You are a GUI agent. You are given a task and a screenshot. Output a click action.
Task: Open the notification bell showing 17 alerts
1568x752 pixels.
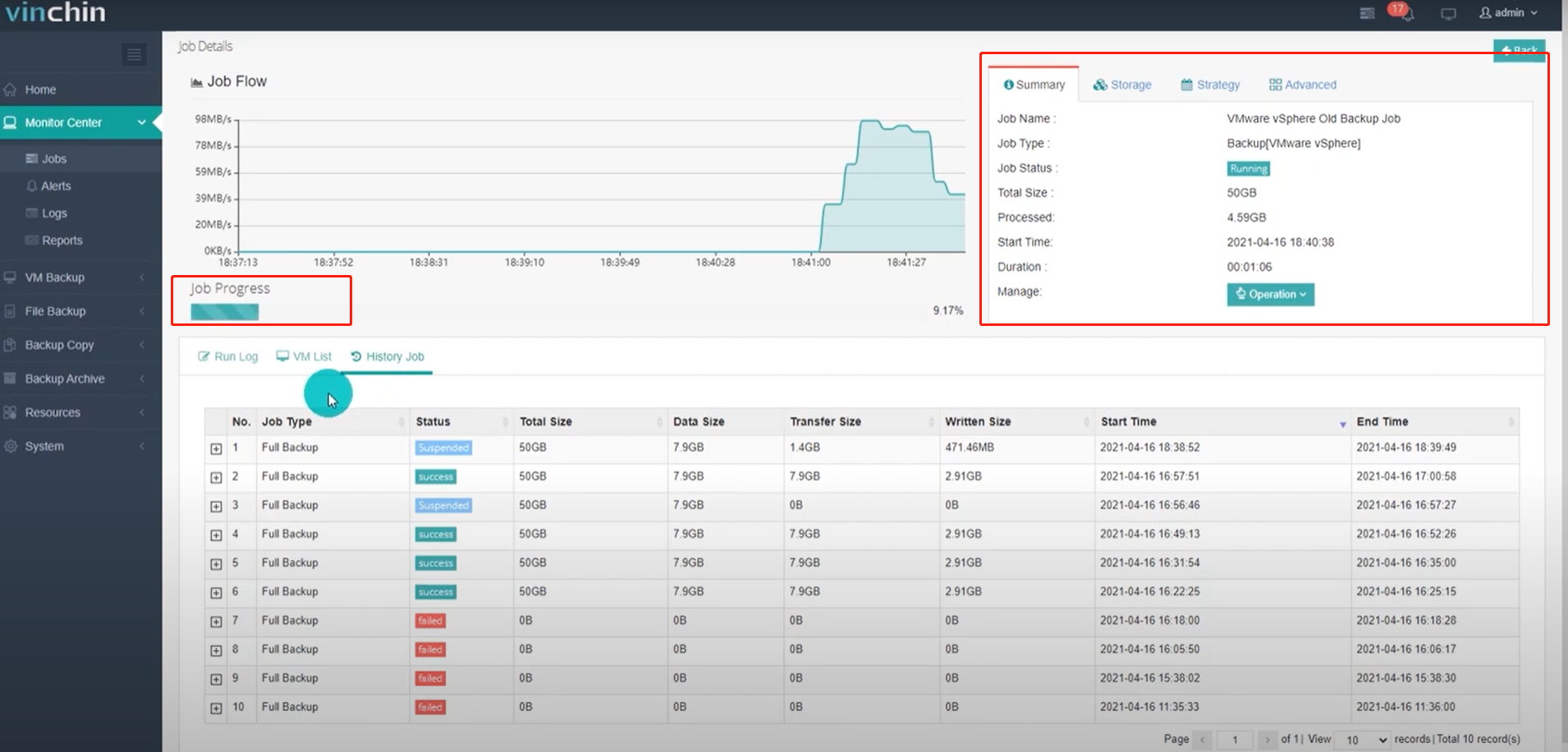pyautogui.click(x=1405, y=14)
